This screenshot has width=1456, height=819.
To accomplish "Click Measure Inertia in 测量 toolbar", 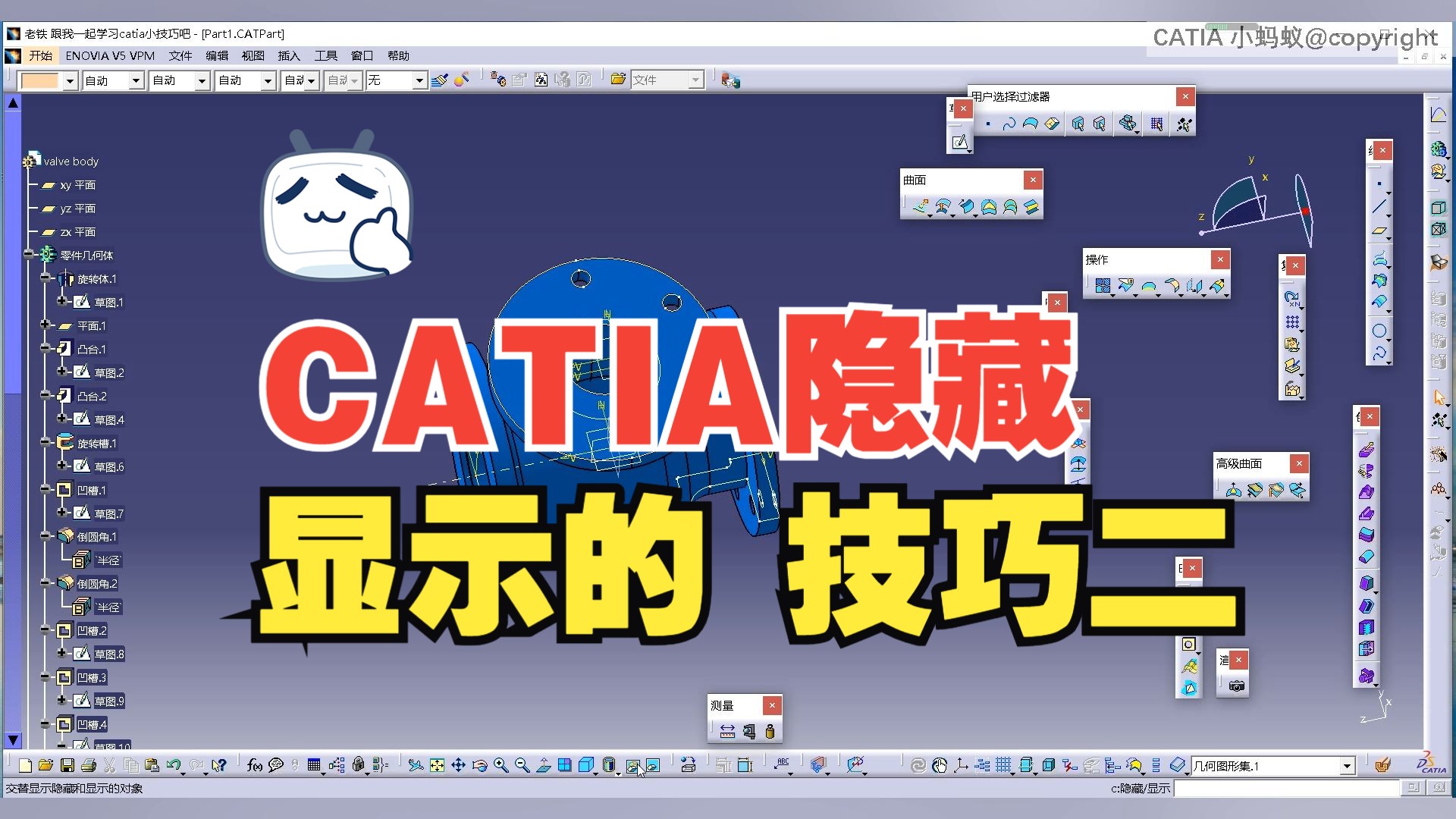I will 770,731.
